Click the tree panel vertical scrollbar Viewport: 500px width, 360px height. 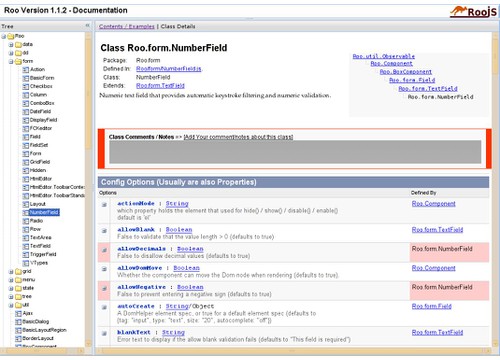88,189
